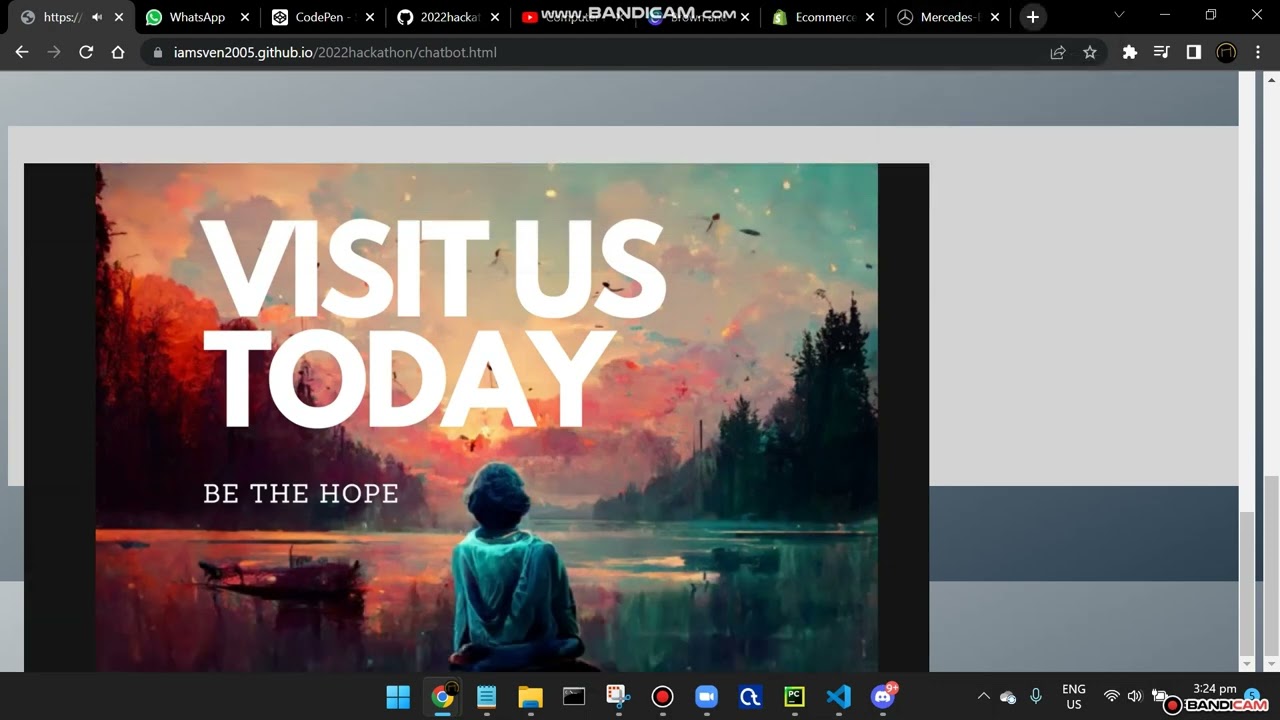Viewport: 1280px width, 720px height.
Task: Open the ENG US language switcher
Action: click(x=1073, y=696)
